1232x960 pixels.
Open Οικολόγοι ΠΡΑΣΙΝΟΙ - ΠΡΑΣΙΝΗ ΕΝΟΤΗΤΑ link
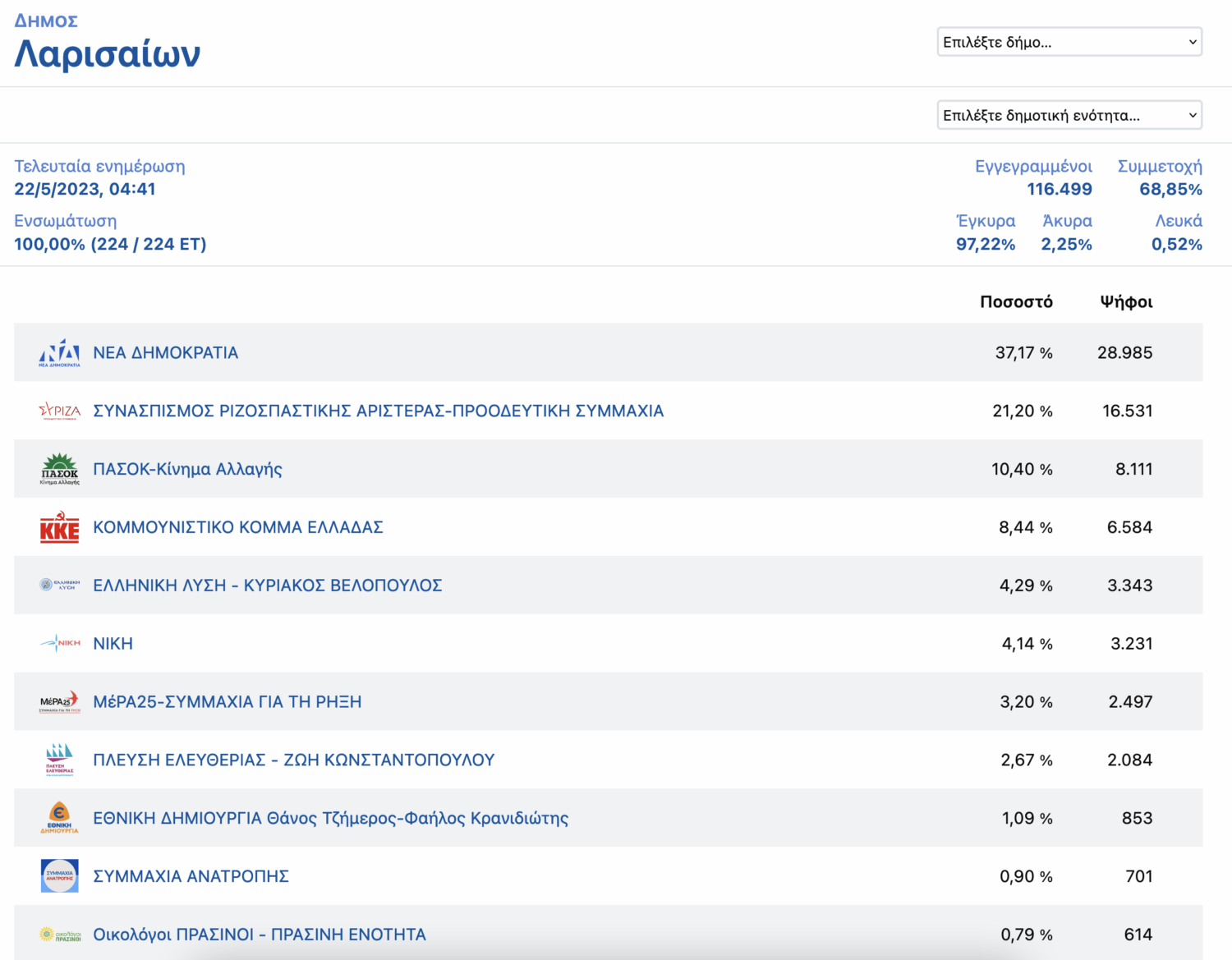[x=260, y=935]
